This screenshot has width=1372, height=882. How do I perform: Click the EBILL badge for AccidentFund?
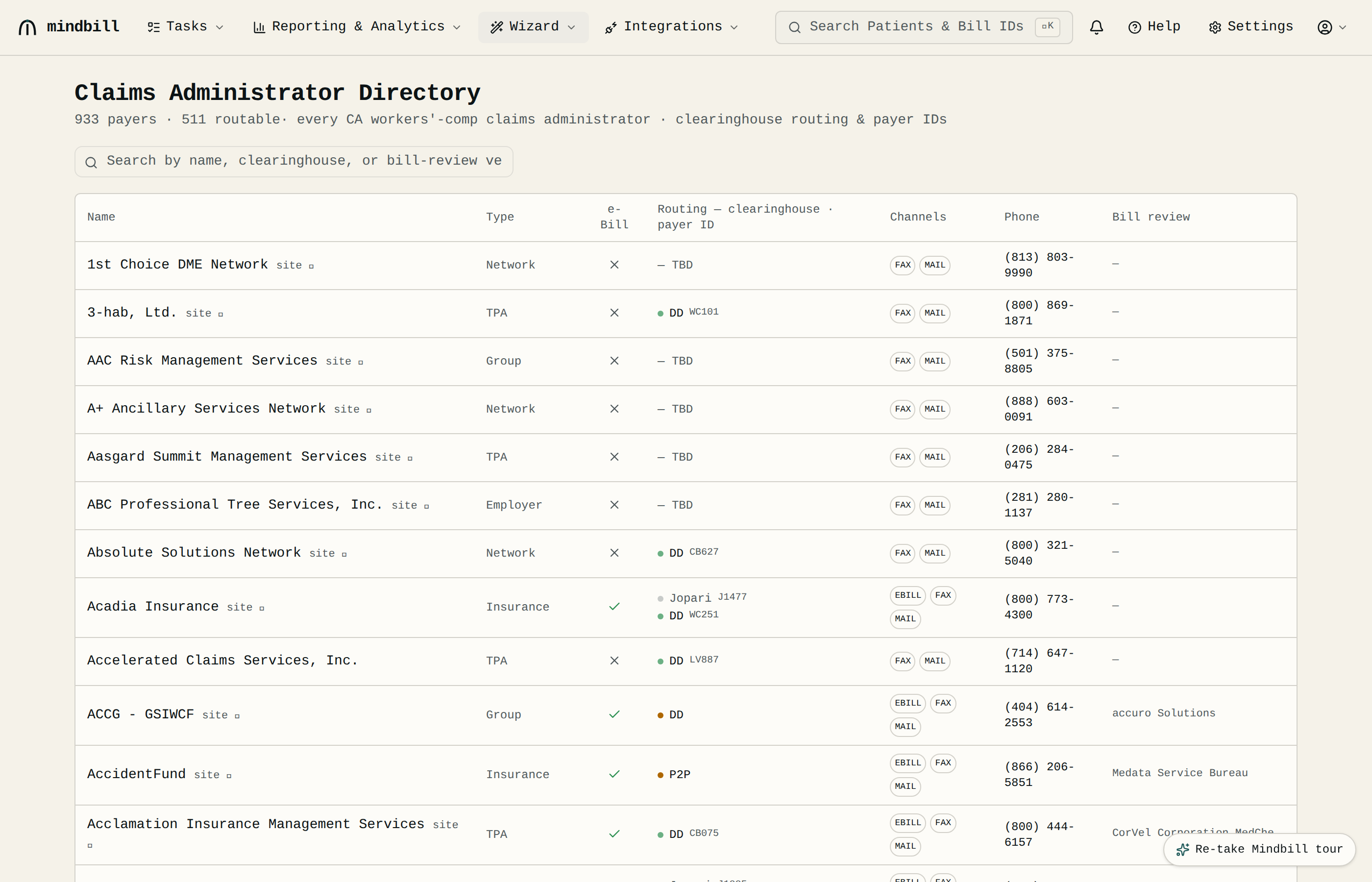click(x=907, y=763)
